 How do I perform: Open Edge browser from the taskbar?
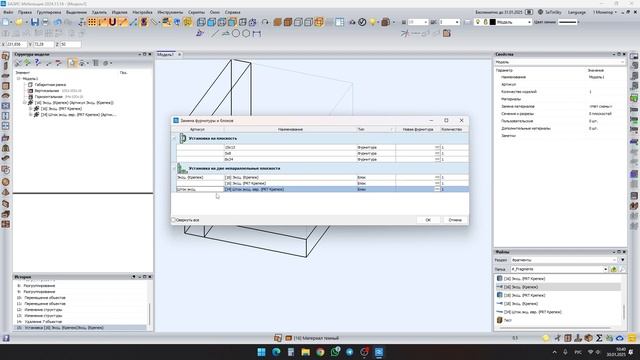coord(276,352)
